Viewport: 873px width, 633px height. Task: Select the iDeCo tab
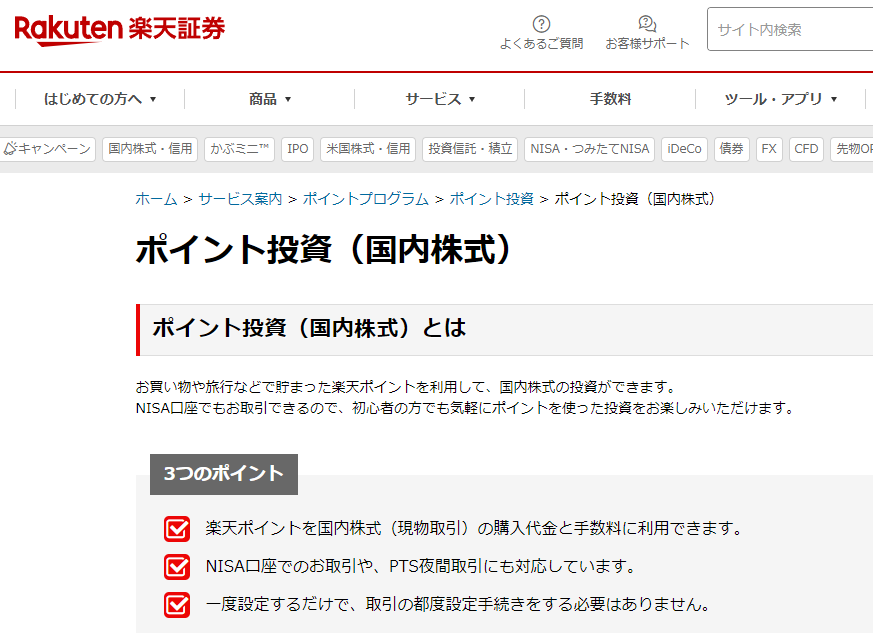pyautogui.click(x=684, y=149)
